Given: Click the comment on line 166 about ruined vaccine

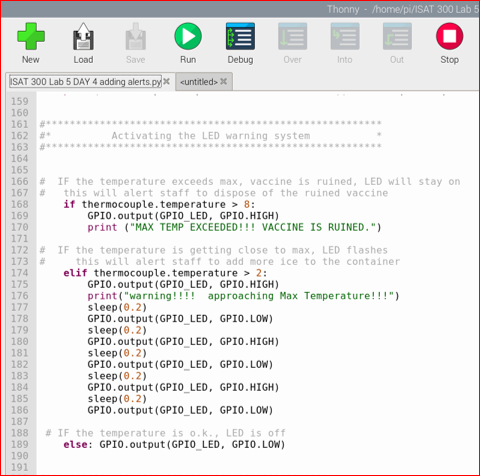Looking at the screenshot, I should [x=250, y=181].
